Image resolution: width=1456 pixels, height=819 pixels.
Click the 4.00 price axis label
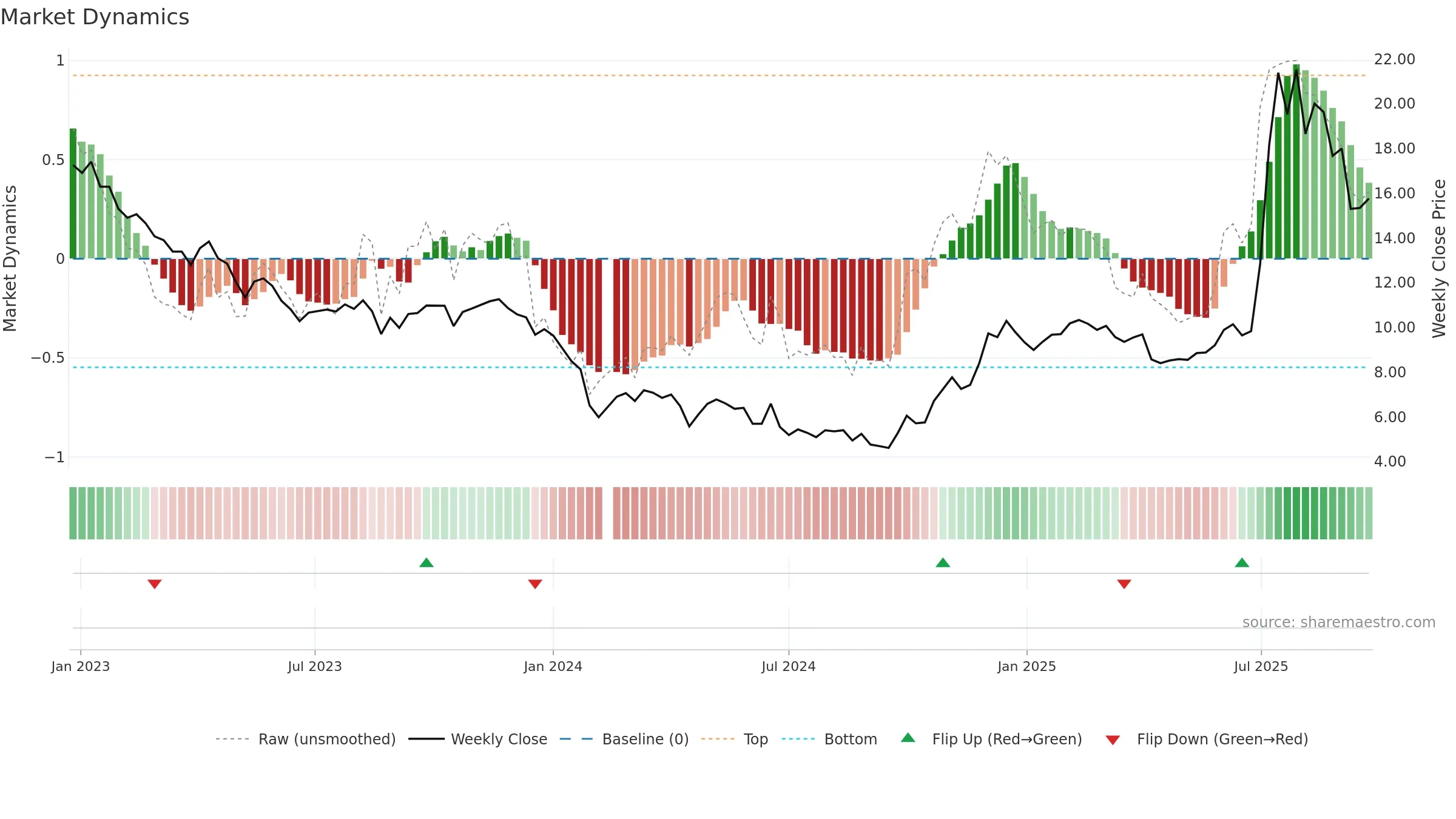tap(1390, 461)
